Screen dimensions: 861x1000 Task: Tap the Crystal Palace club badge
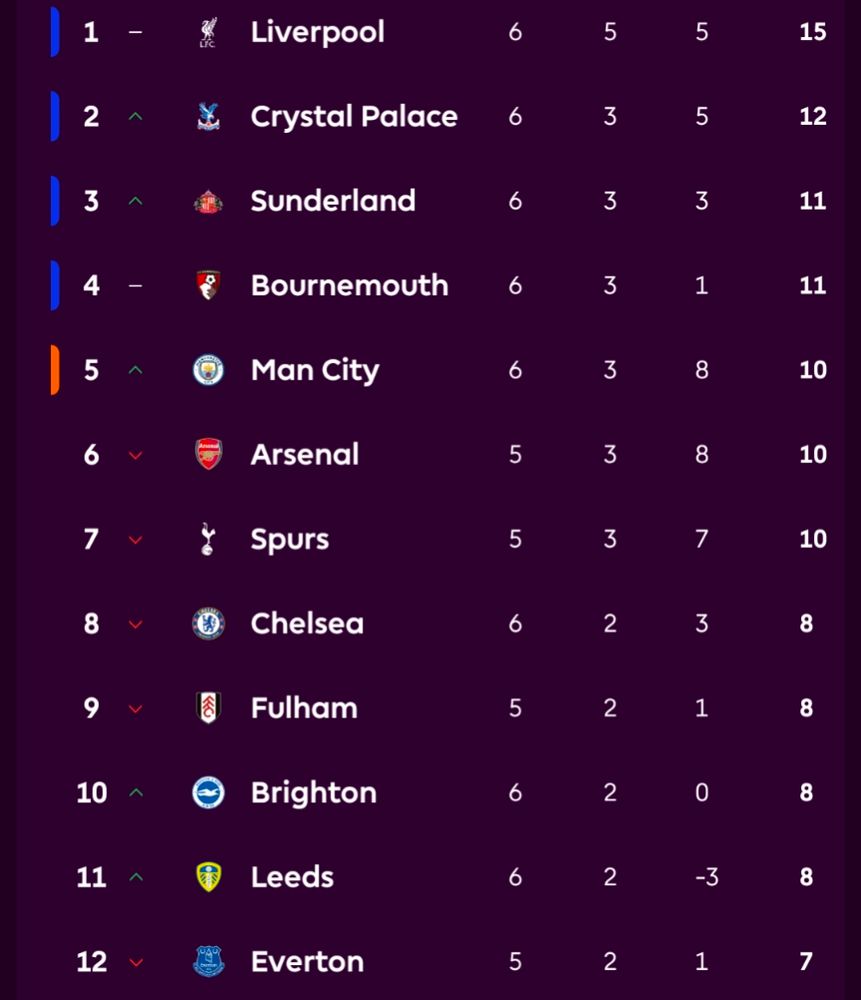[x=208, y=117]
